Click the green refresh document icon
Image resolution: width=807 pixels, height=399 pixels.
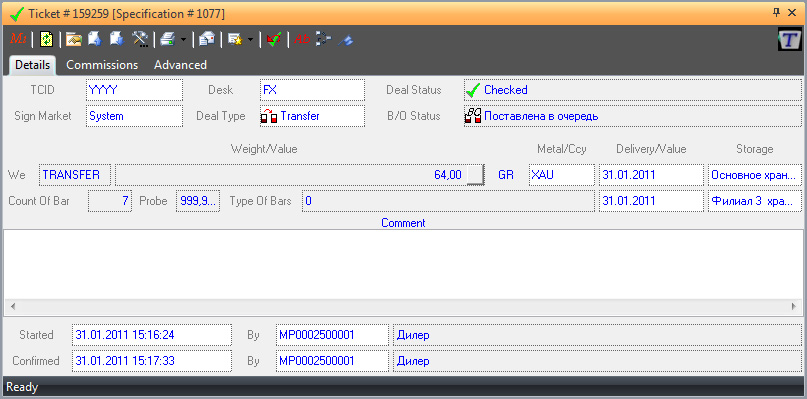pyautogui.click(x=46, y=39)
